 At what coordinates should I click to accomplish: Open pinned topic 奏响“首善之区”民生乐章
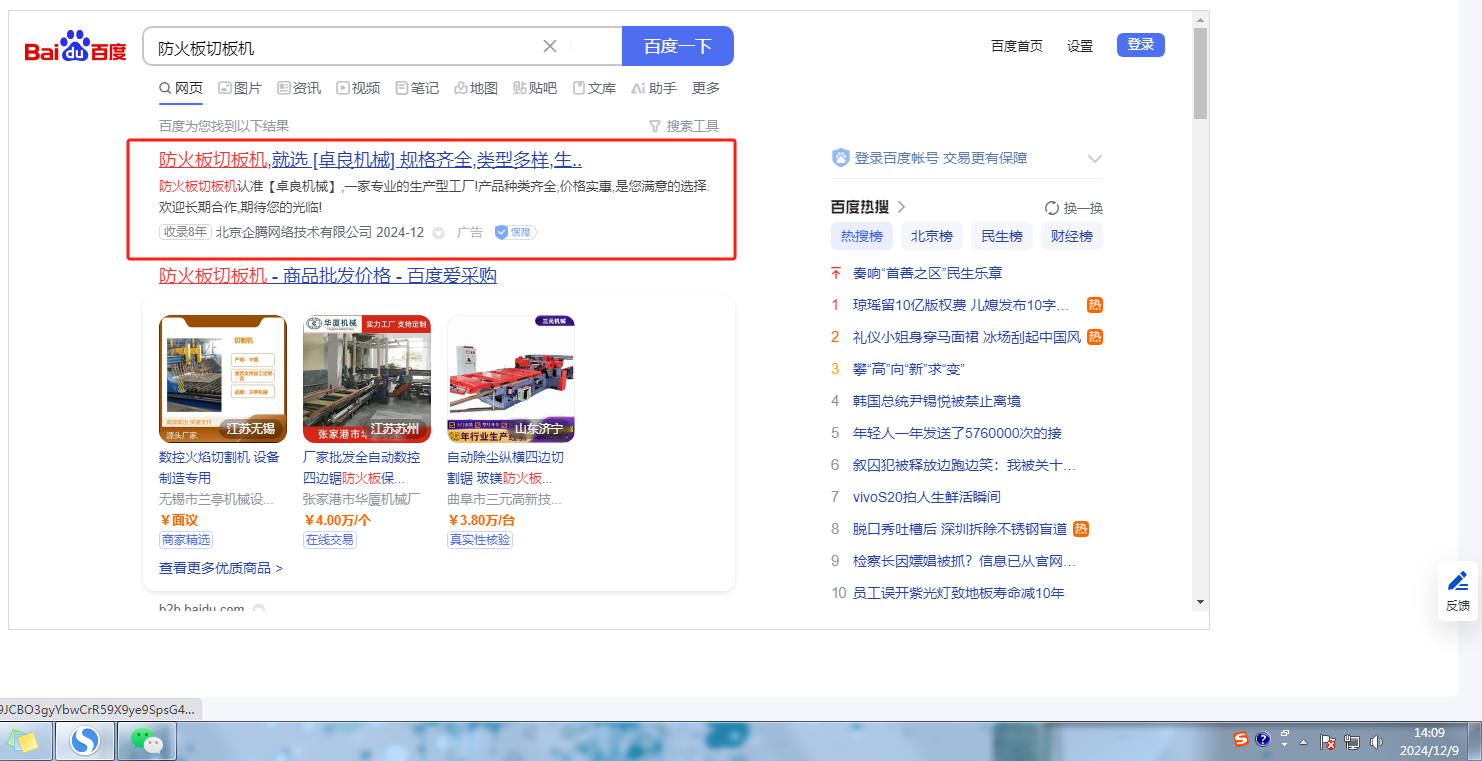click(x=927, y=273)
